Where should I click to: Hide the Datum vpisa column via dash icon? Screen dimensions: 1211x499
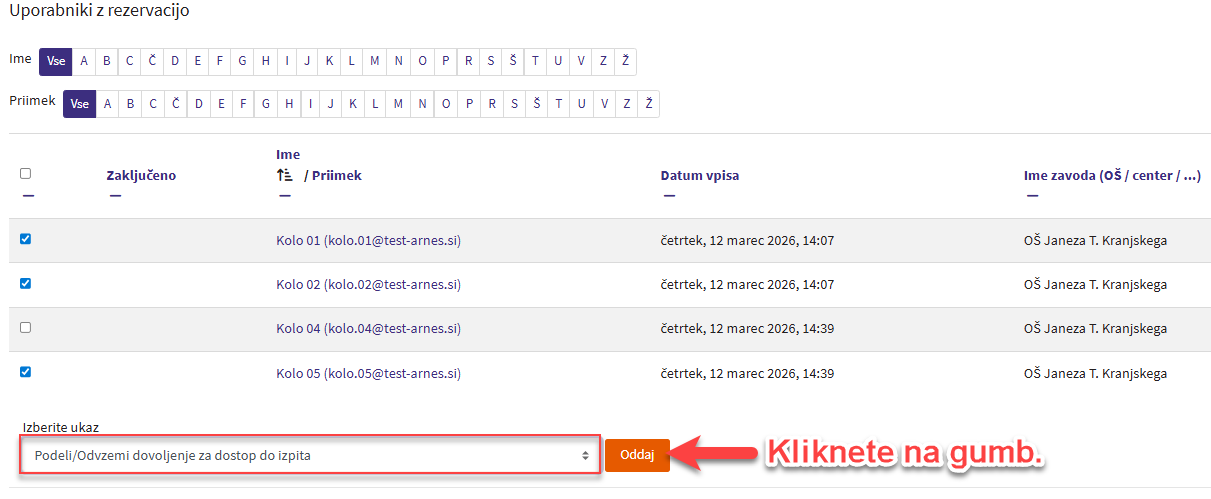click(669, 195)
